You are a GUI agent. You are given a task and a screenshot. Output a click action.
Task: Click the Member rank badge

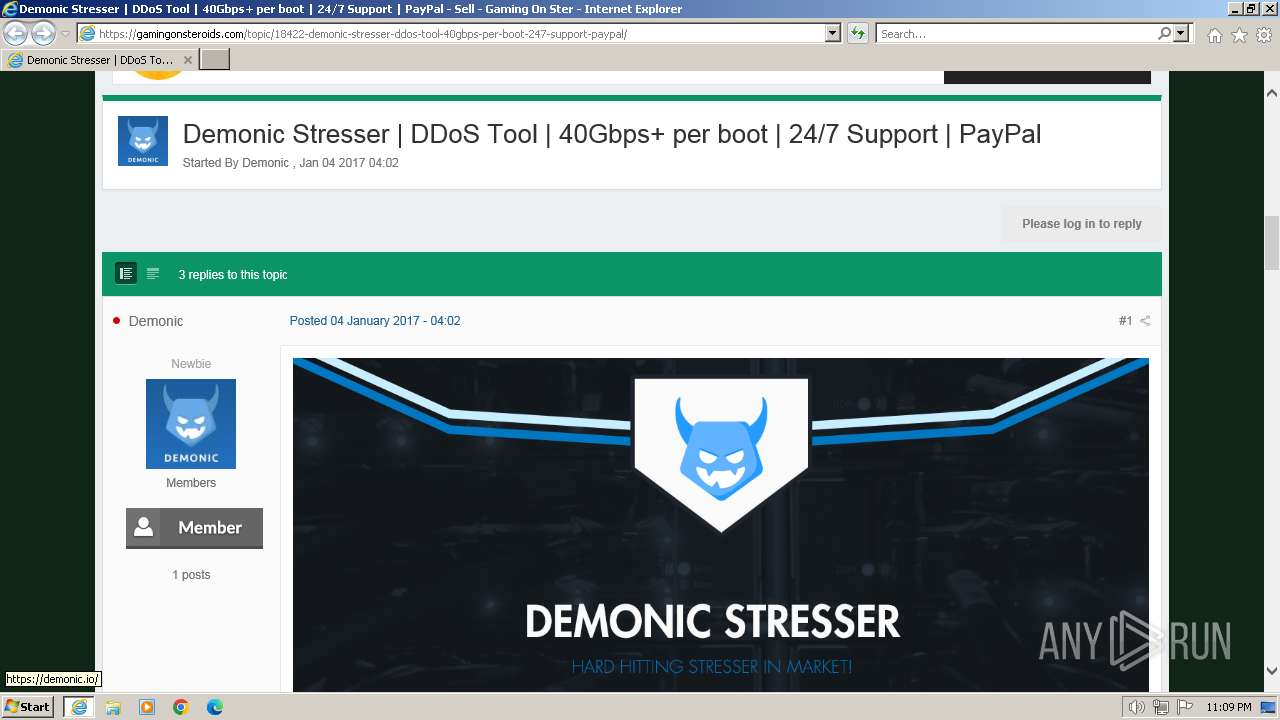194,528
